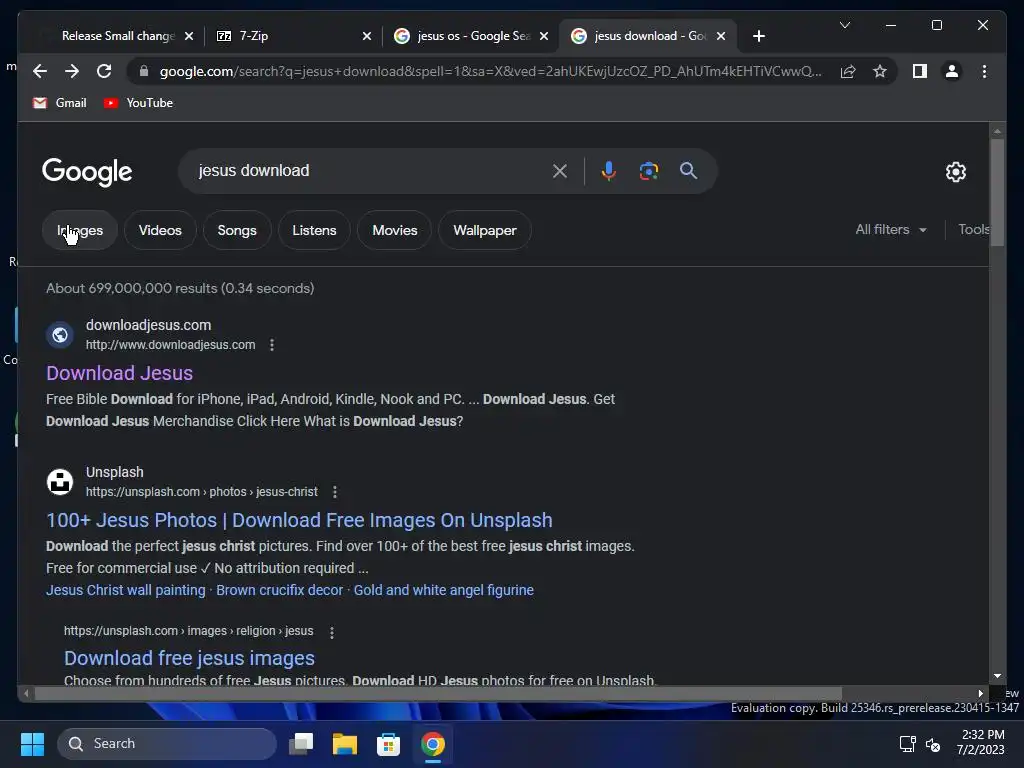The width and height of the screenshot is (1024, 768).
Task: Open the Download Jesus result link
Action: point(120,373)
